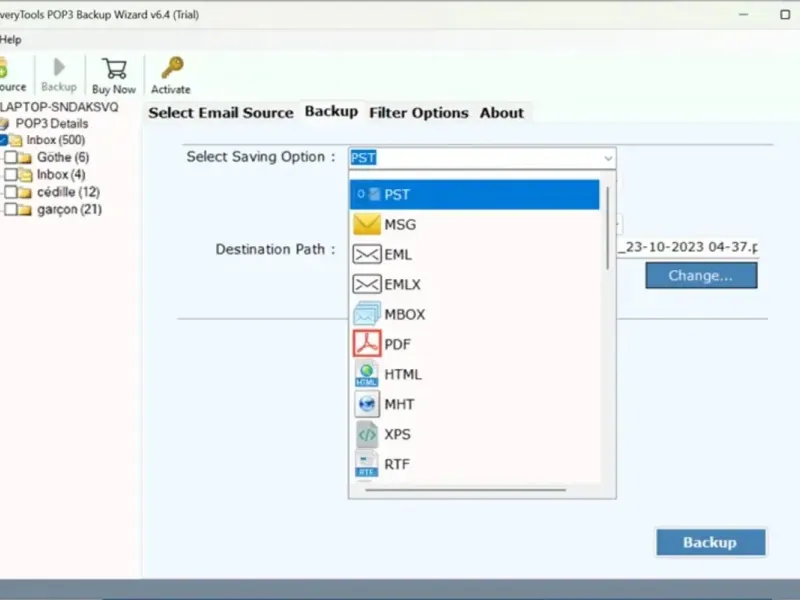The image size is (800, 600).
Task: Click the garçon folder icon
Action: 24,210
